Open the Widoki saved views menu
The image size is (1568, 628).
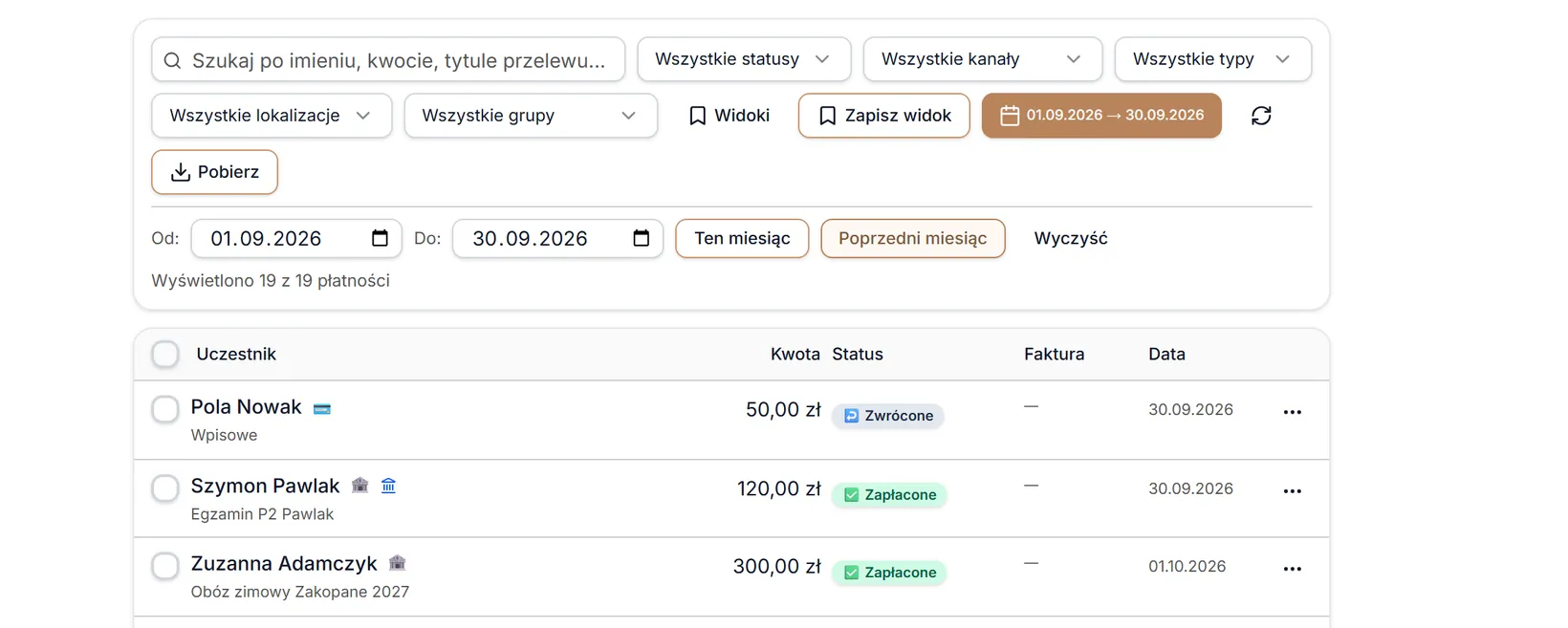(x=730, y=116)
